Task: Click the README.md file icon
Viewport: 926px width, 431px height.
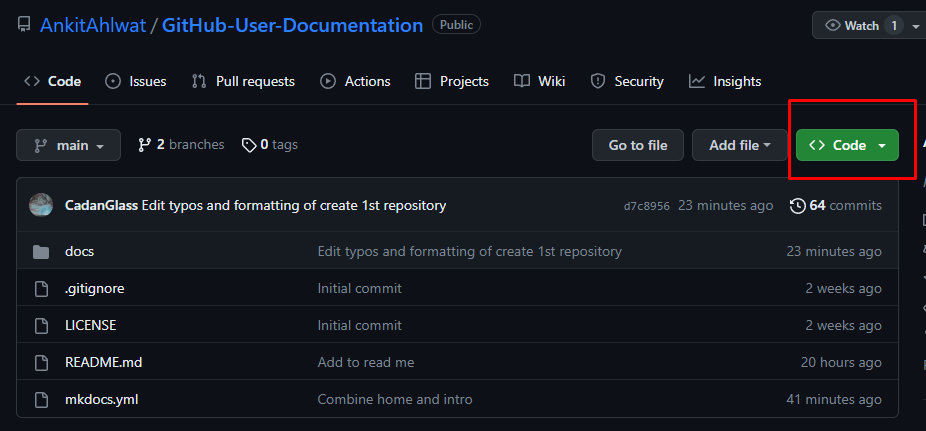Action: [x=41, y=363]
